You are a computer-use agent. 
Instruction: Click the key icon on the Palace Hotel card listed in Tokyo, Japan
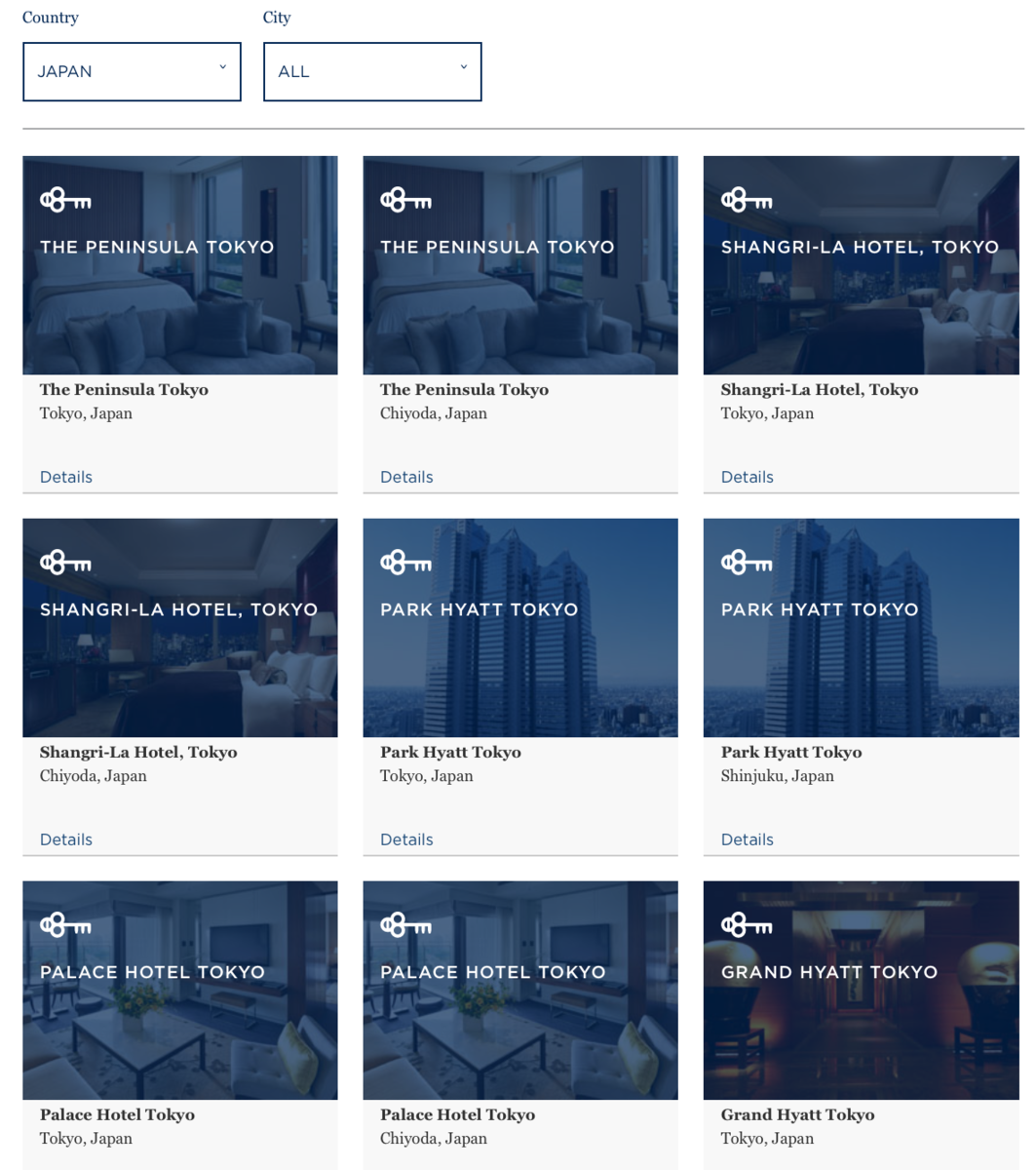tap(65, 926)
